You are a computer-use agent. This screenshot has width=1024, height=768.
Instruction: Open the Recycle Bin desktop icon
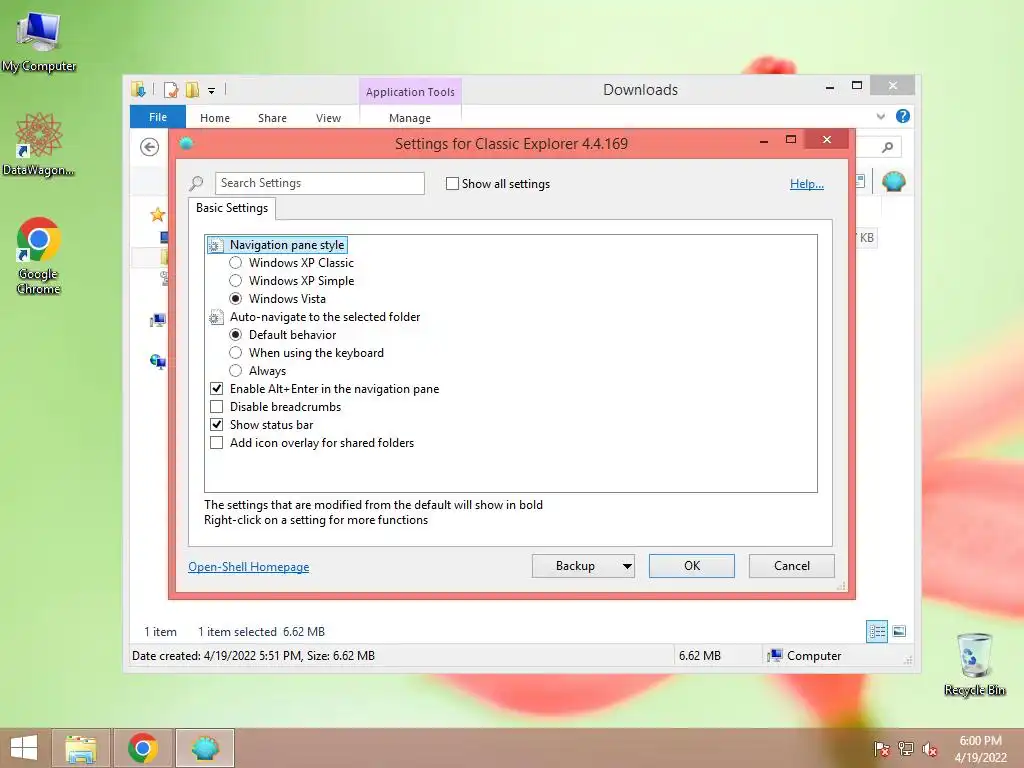click(974, 664)
